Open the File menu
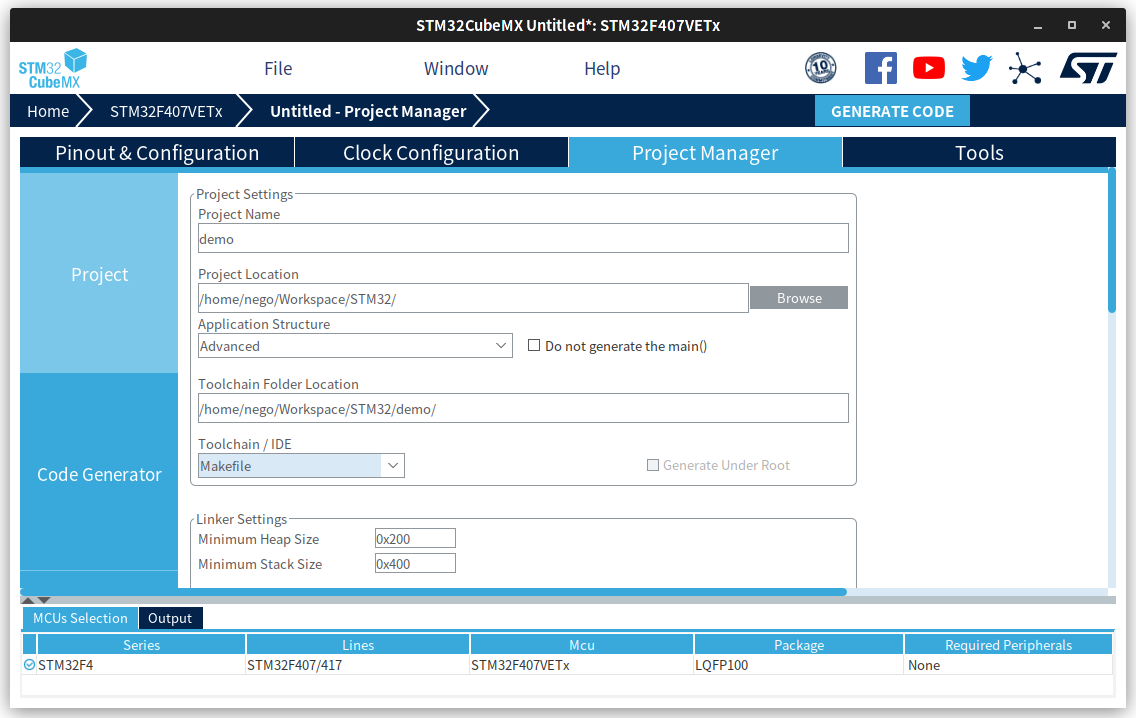This screenshot has width=1136, height=718. pyautogui.click(x=278, y=69)
